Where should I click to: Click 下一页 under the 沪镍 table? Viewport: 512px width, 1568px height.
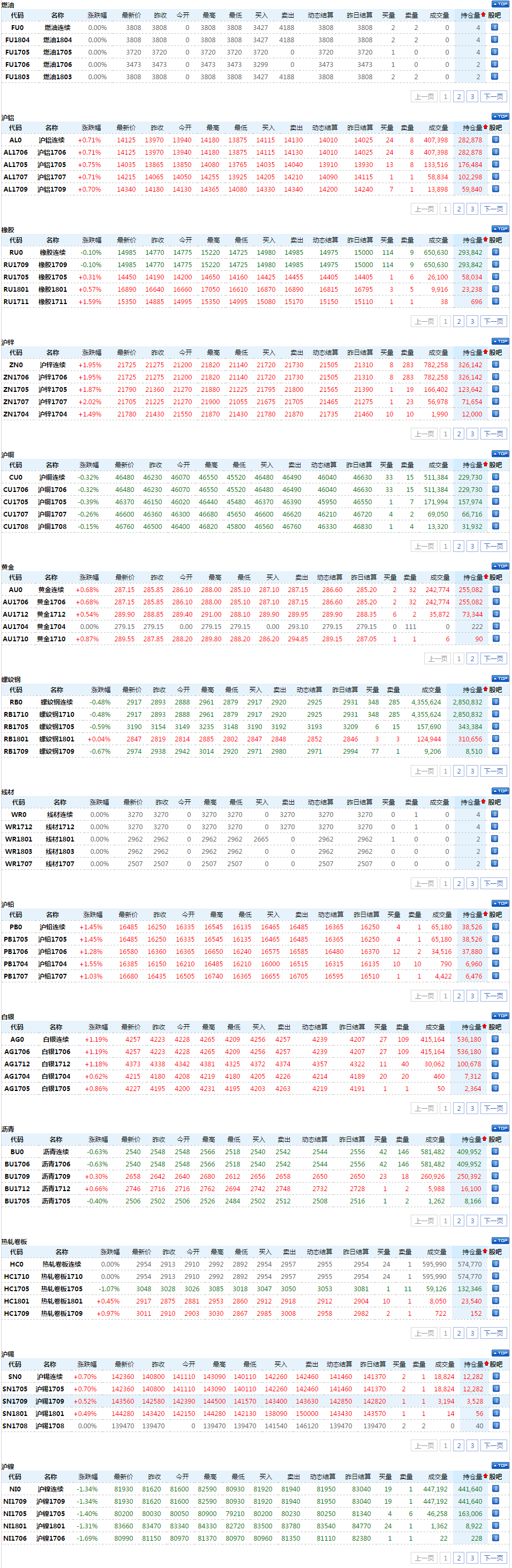pyautogui.click(x=493, y=1558)
